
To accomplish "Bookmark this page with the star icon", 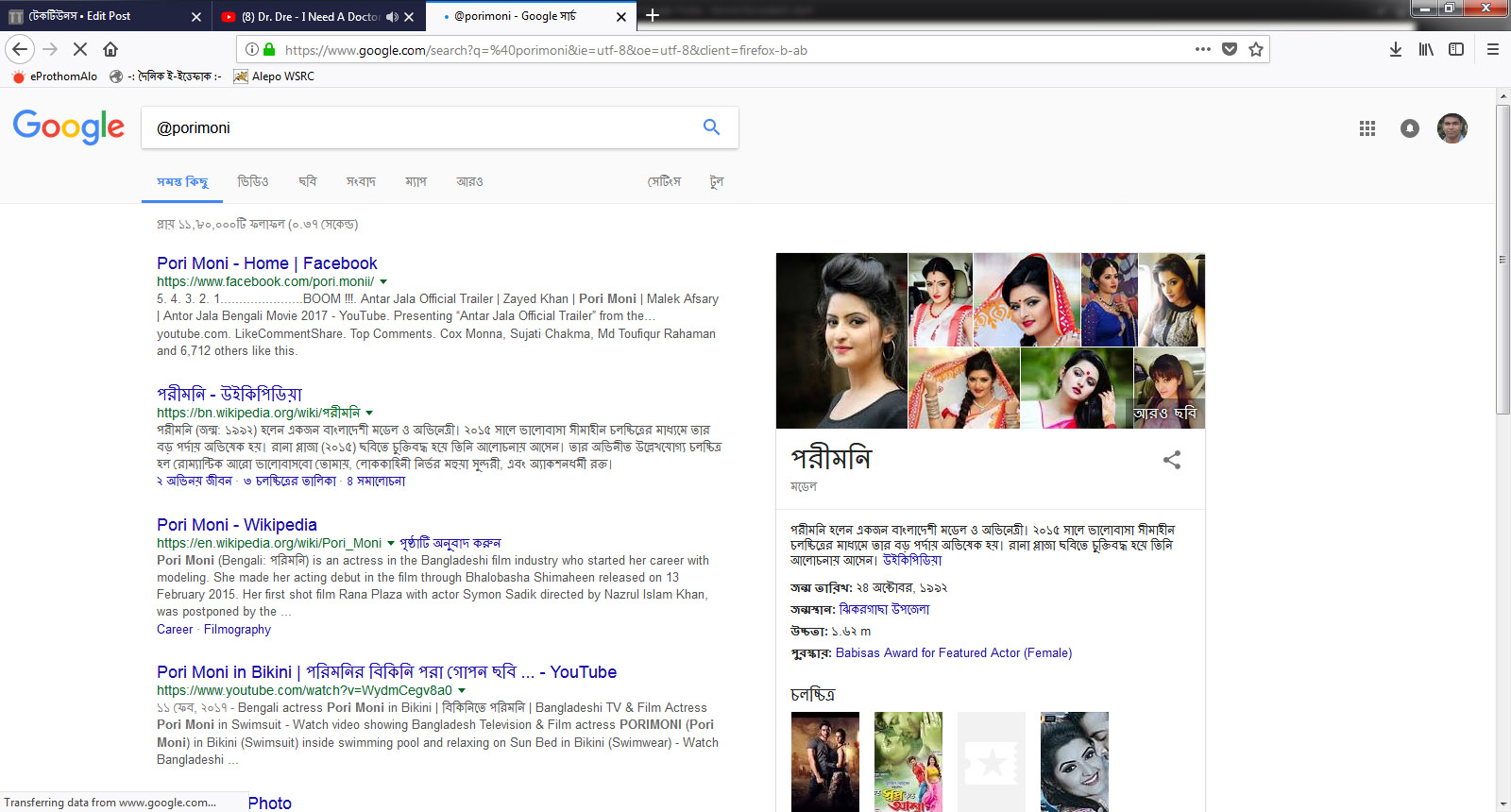I will coord(1255,50).
